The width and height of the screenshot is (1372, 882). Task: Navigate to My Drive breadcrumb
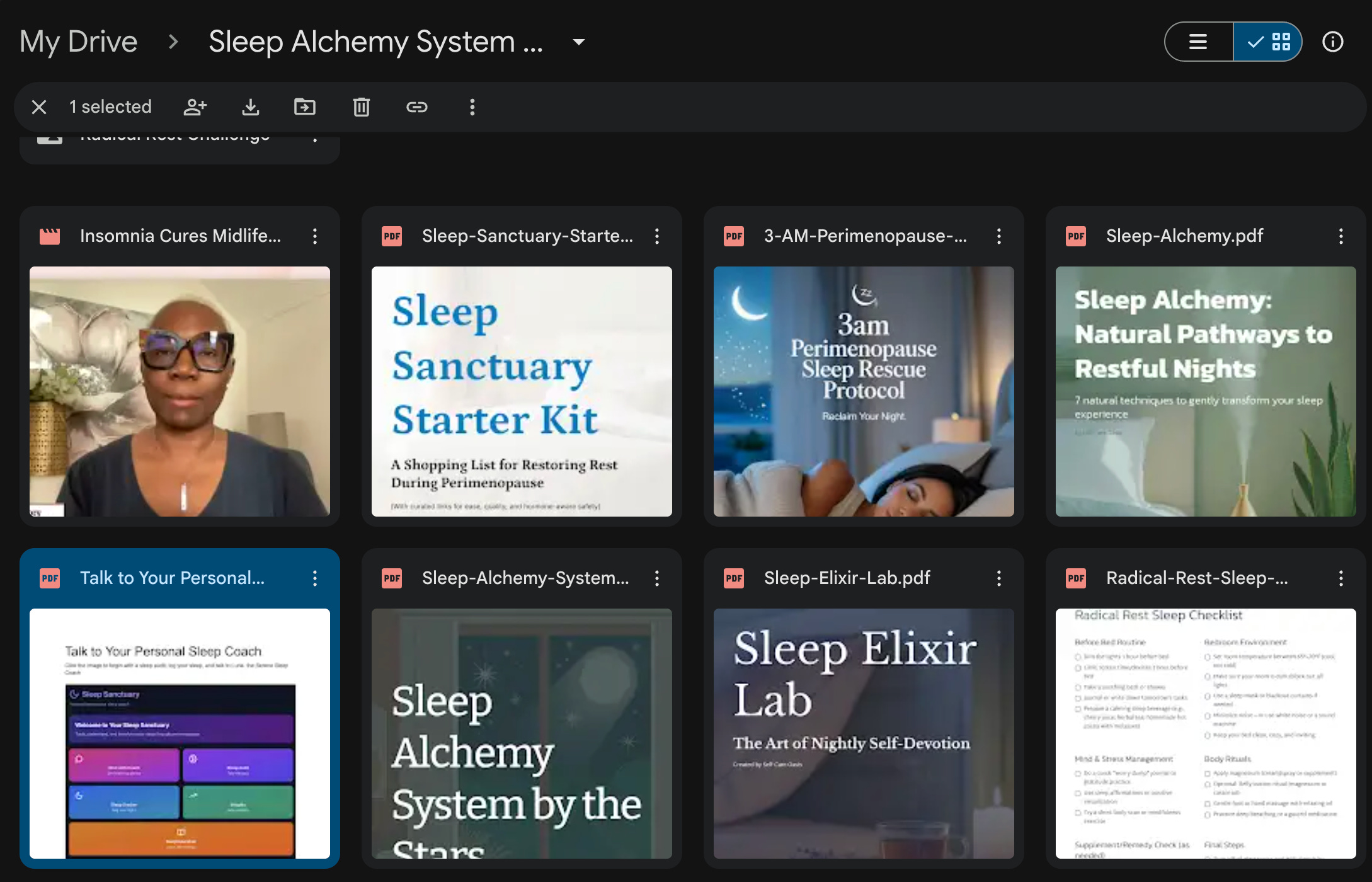coord(78,42)
